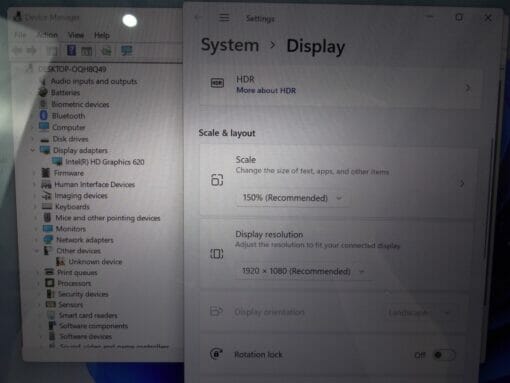Click the Display adapters monitor icon
The height and width of the screenshot is (383, 510).
(45, 150)
